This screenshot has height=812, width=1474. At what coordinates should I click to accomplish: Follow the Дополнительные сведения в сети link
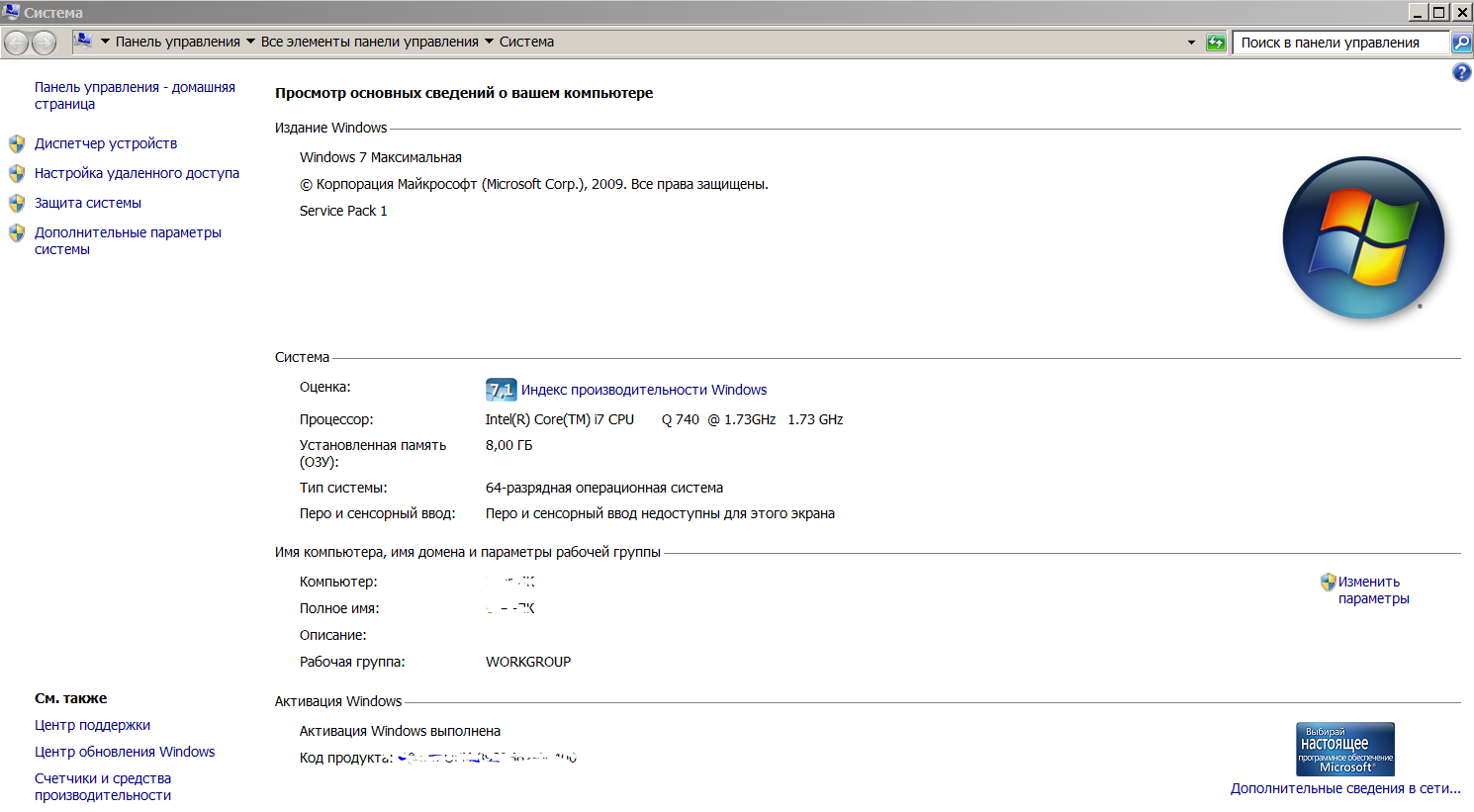(x=1345, y=788)
